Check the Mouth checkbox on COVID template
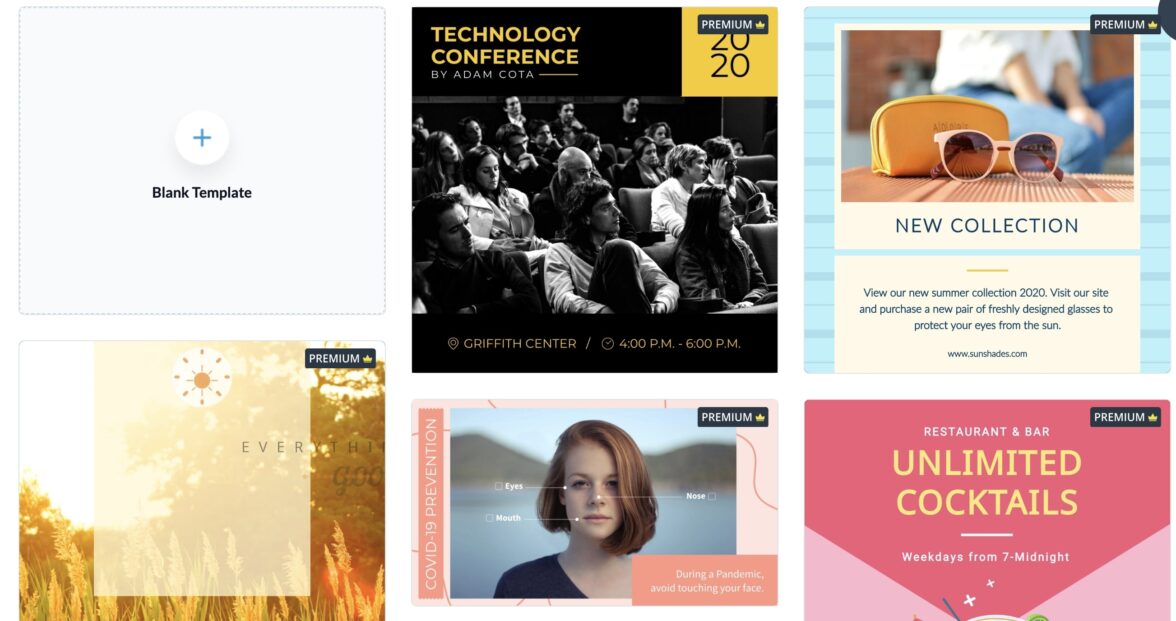This screenshot has height=621, width=1176. pyautogui.click(x=490, y=518)
